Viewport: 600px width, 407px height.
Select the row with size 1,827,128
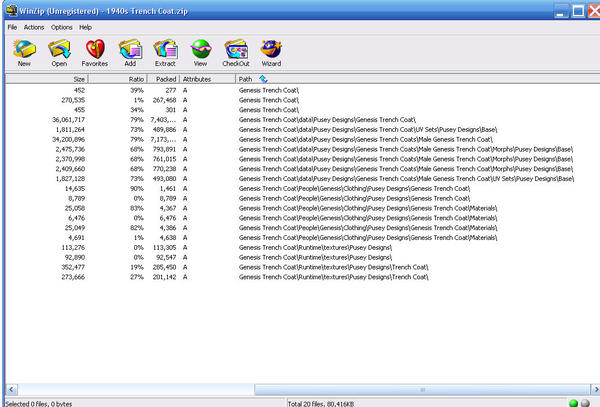coord(302,179)
